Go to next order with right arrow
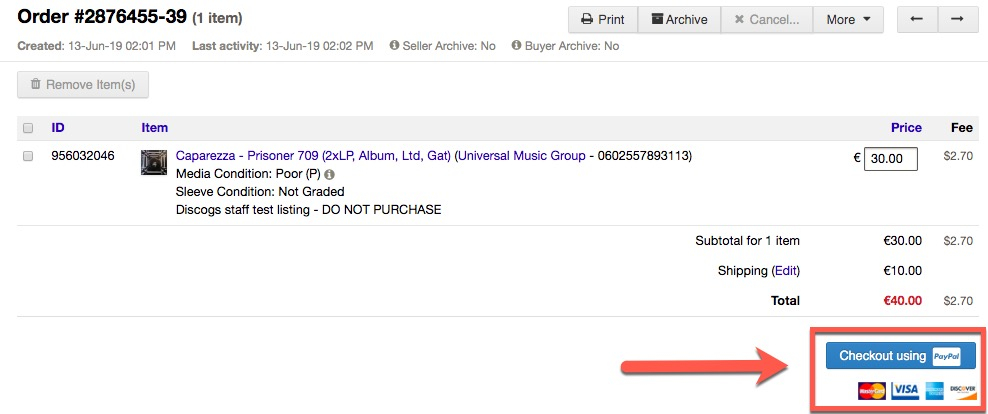Image resolution: width=988 pixels, height=414 pixels. (x=957, y=19)
